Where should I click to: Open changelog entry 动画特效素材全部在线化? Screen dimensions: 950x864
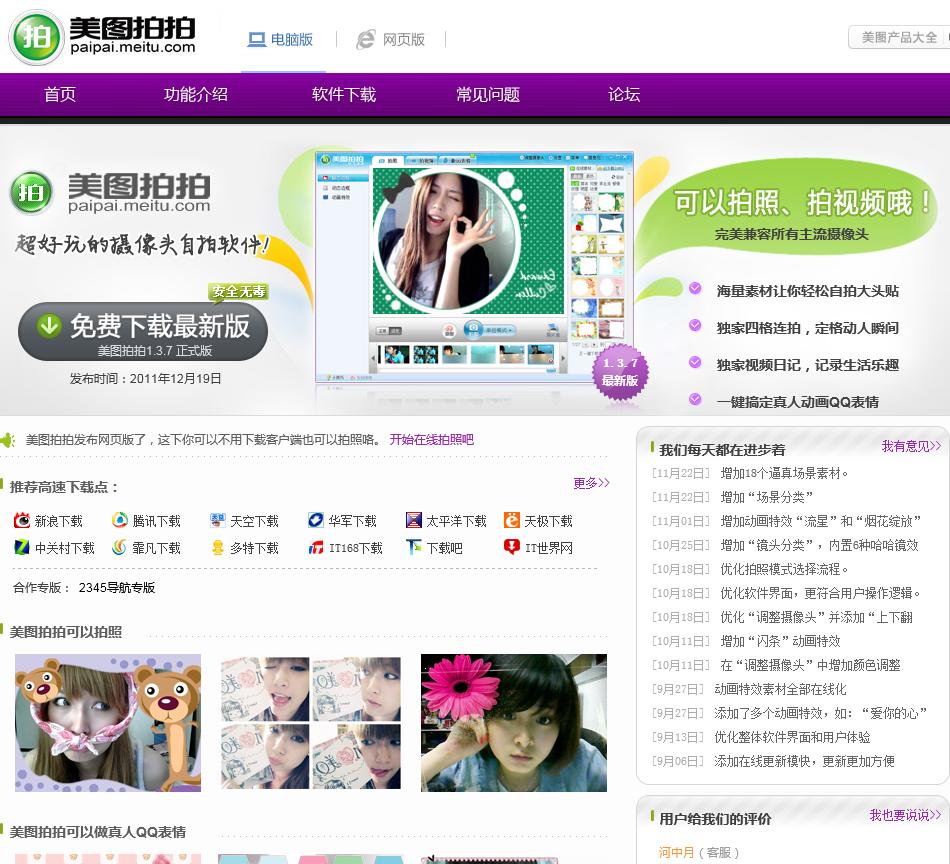(x=780, y=690)
